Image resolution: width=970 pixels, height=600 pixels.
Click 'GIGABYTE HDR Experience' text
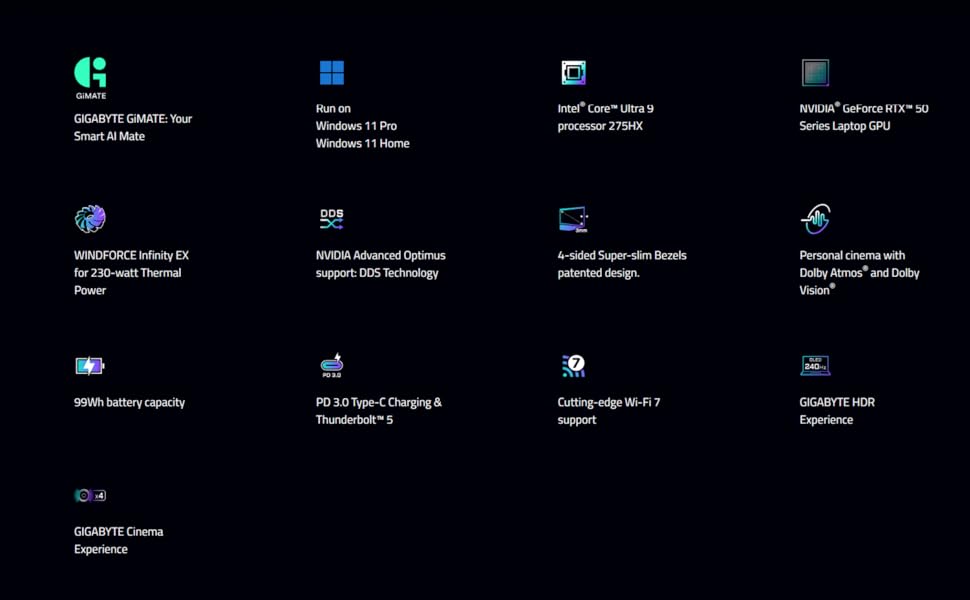837,411
